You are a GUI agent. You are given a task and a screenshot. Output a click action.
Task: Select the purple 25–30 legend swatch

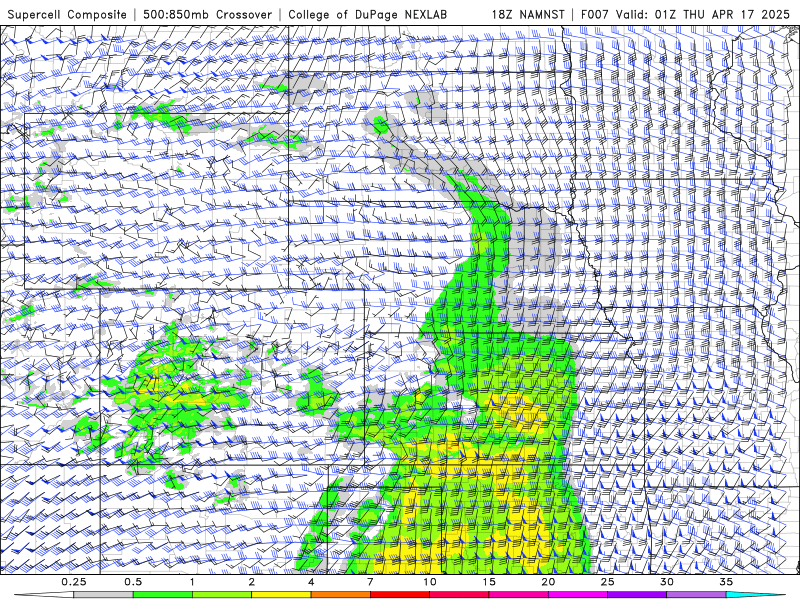pos(637,595)
